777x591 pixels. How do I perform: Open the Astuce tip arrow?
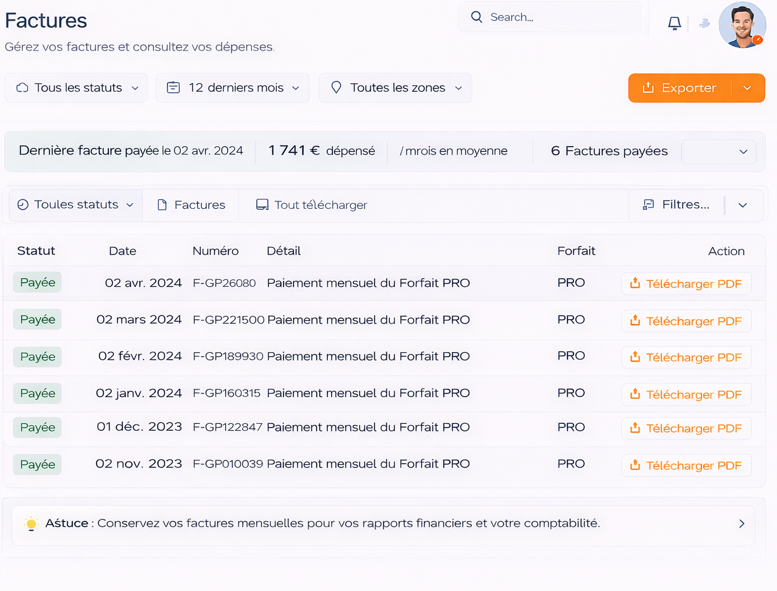741,524
